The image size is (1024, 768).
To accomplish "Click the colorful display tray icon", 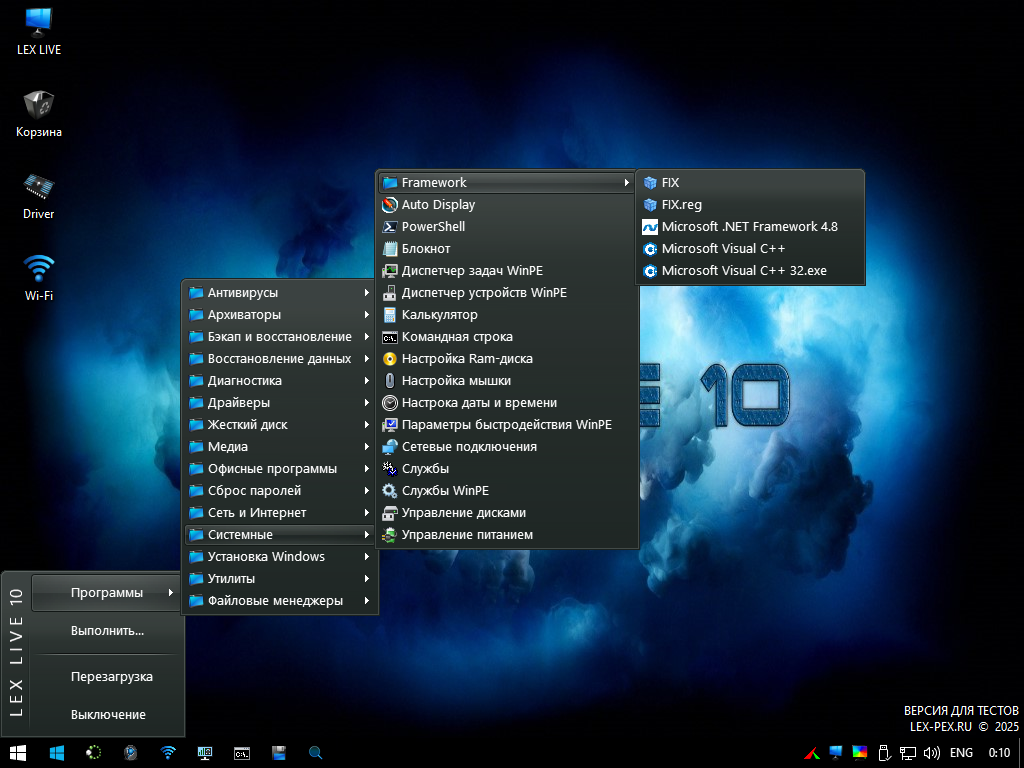I will 859,753.
